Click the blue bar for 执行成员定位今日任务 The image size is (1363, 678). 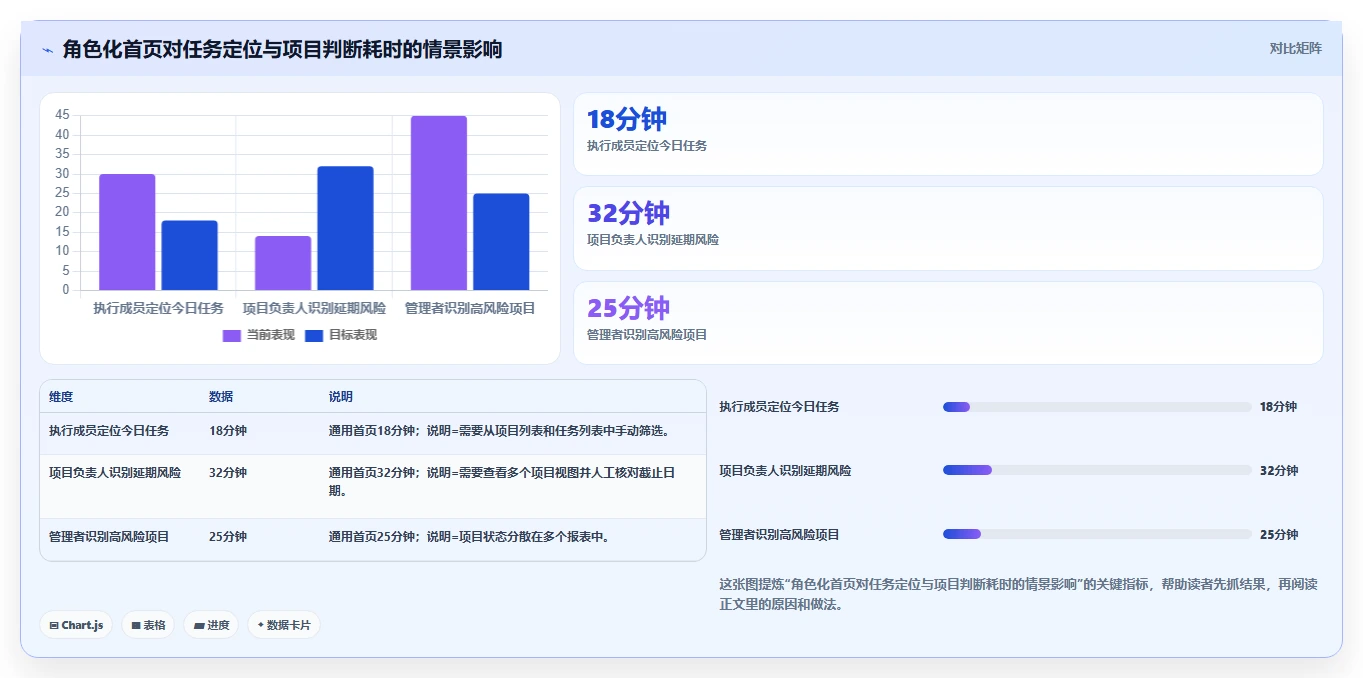tap(189, 255)
